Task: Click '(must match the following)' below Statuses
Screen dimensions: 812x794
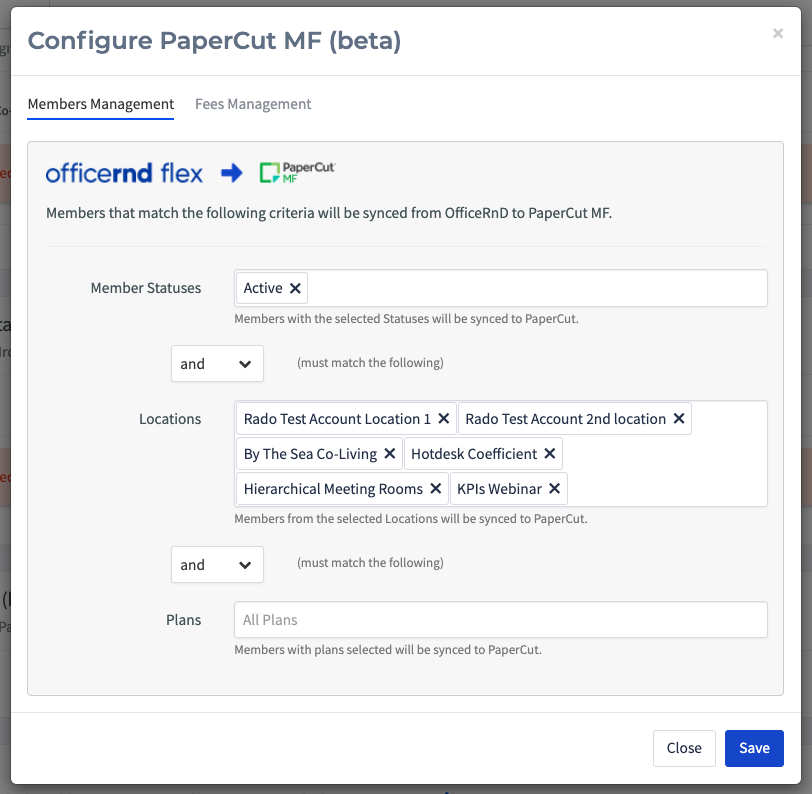Action: point(370,363)
